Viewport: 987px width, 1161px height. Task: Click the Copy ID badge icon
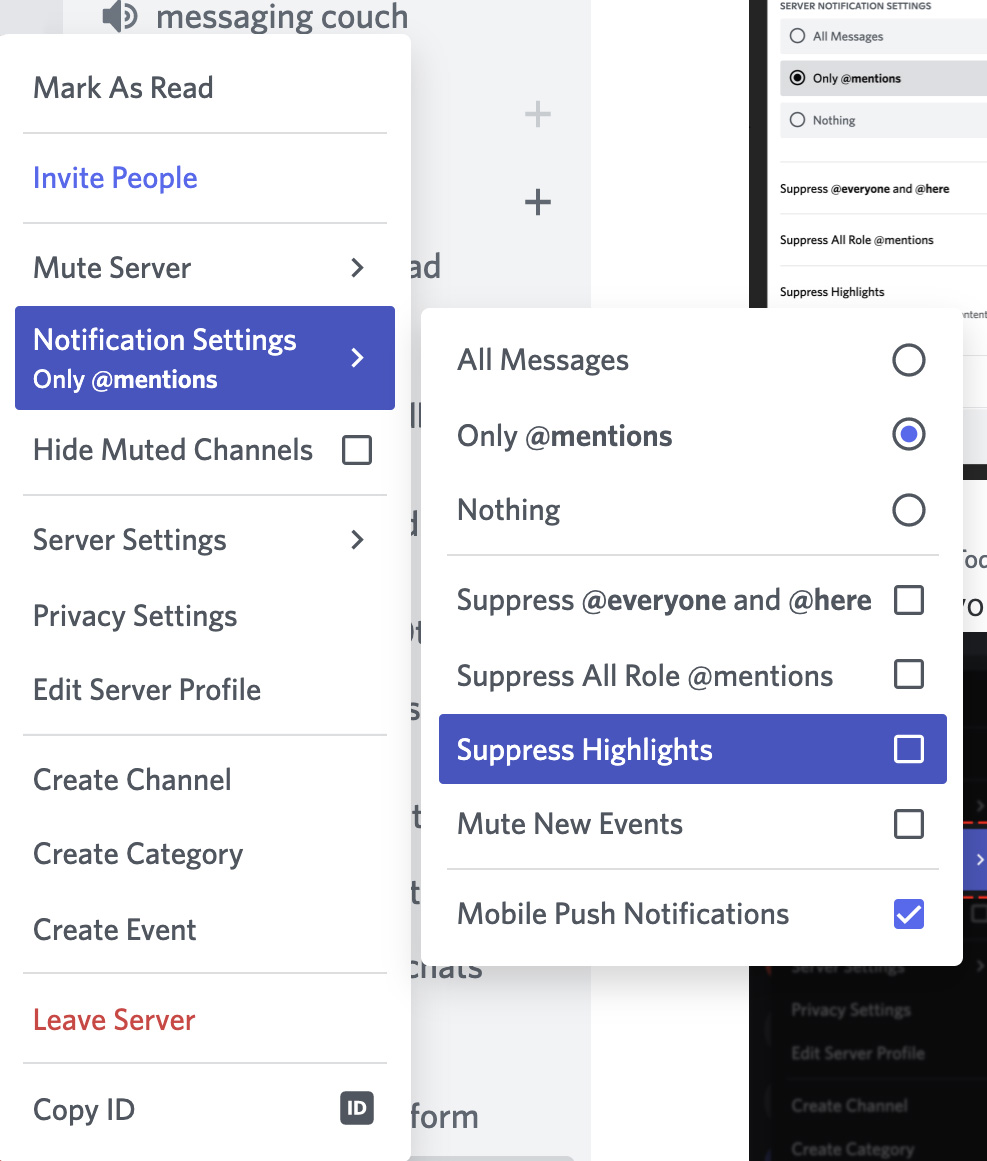357,1108
